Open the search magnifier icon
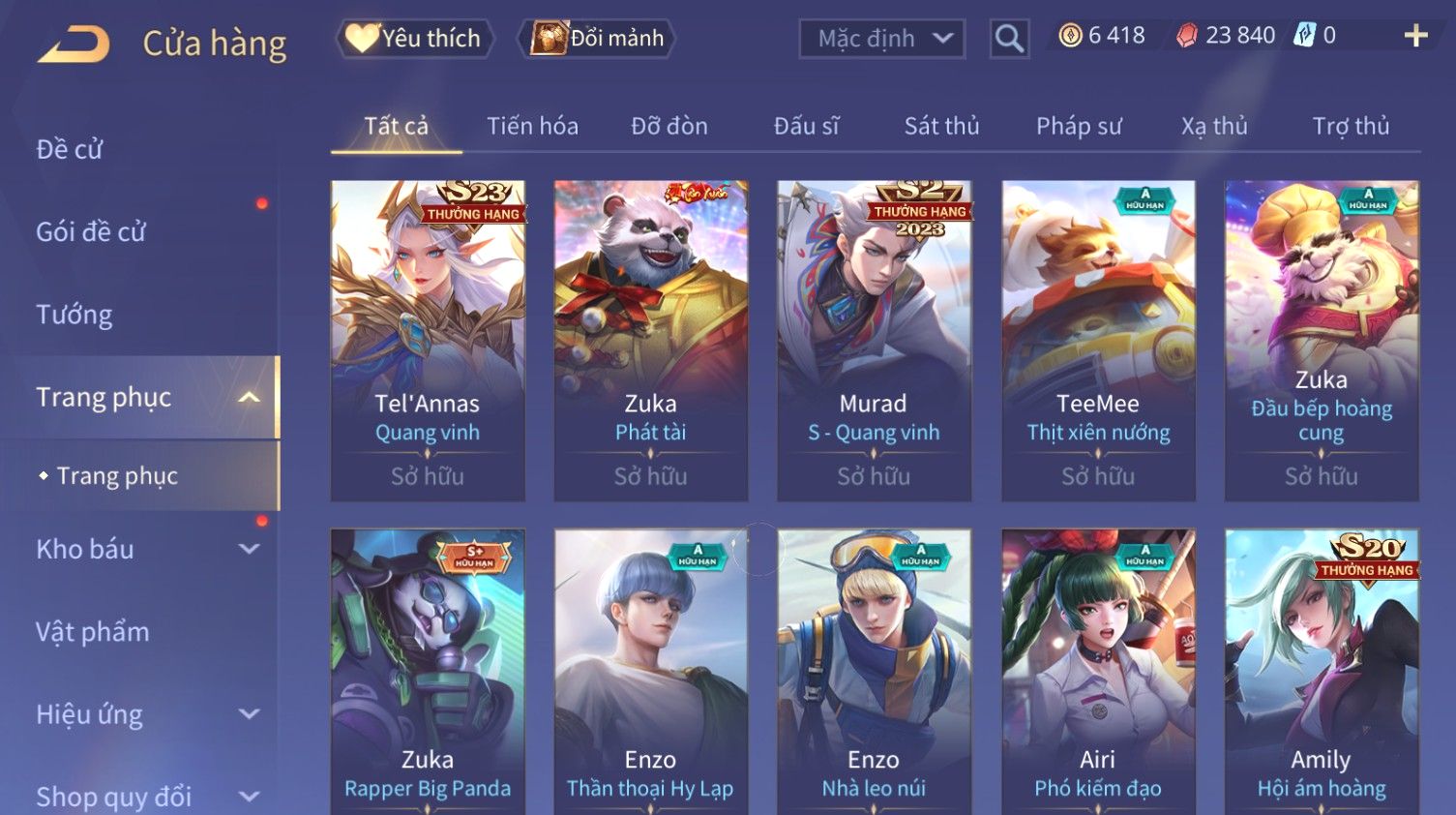 (1009, 39)
